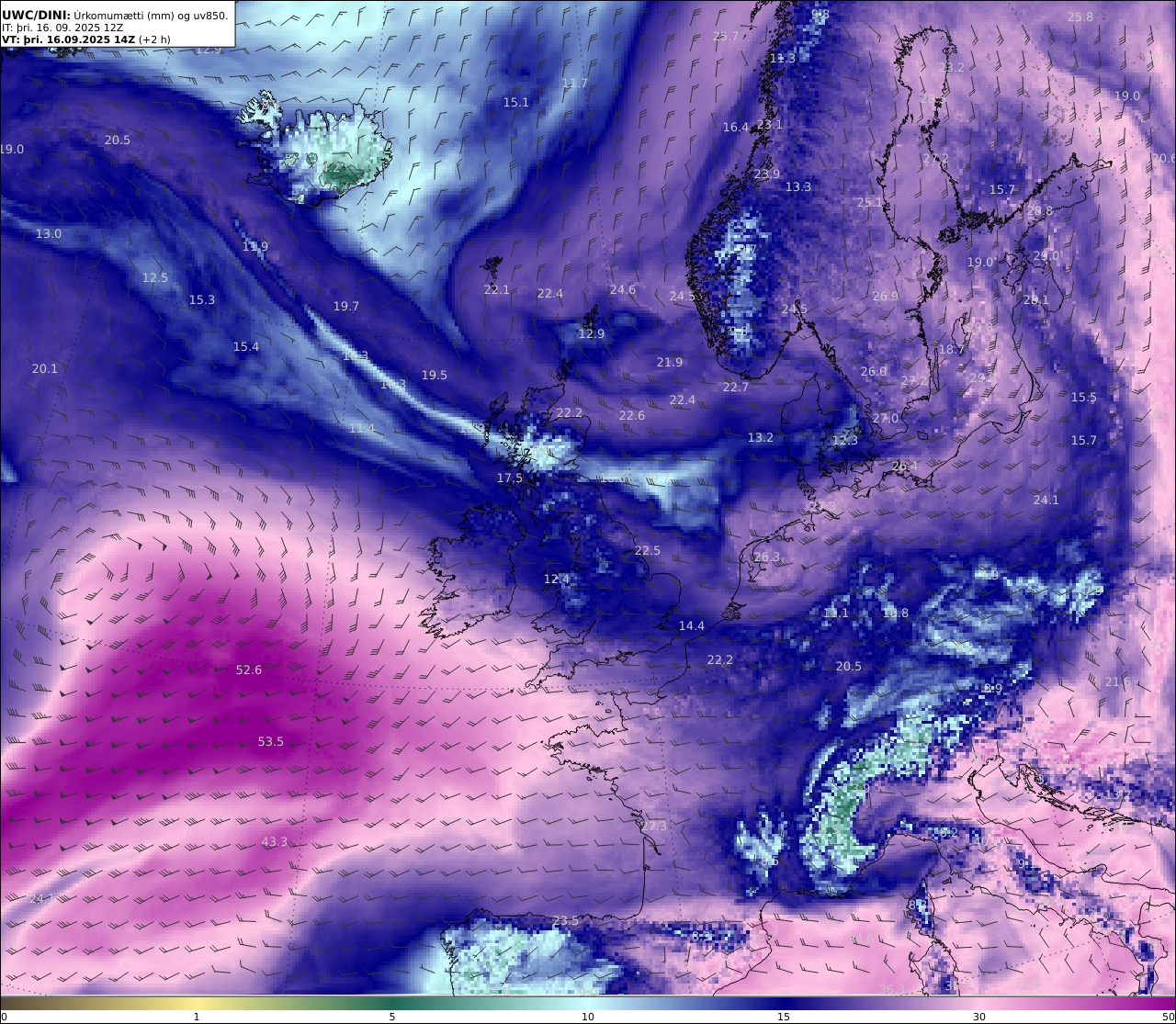This screenshot has width=1176, height=1024.
Task: Click the 18.7 value label
Action: click(x=952, y=350)
